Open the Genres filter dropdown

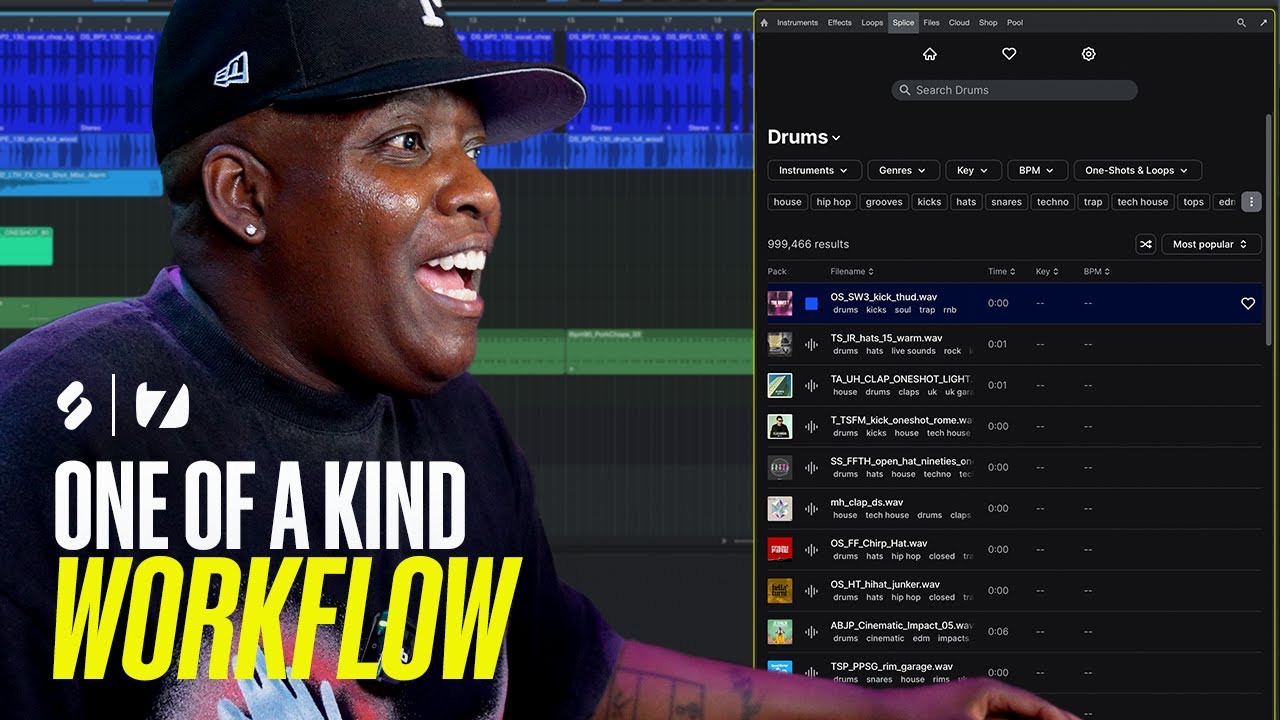coord(903,170)
